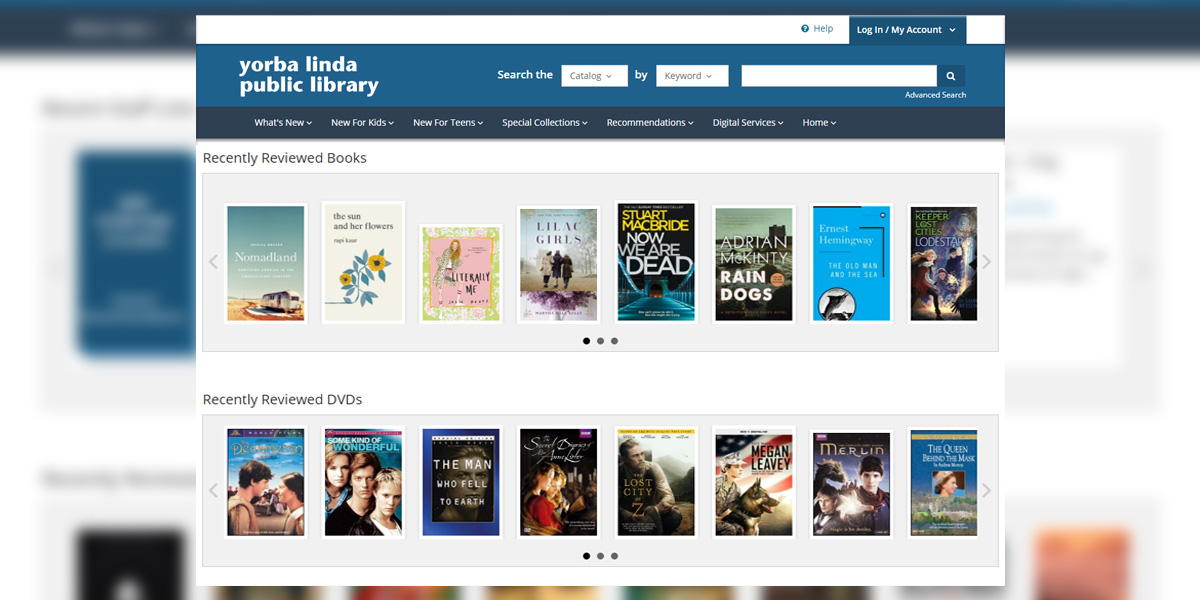
Task: Open The Old Man and the Sea book
Action: tap(851, 264)
